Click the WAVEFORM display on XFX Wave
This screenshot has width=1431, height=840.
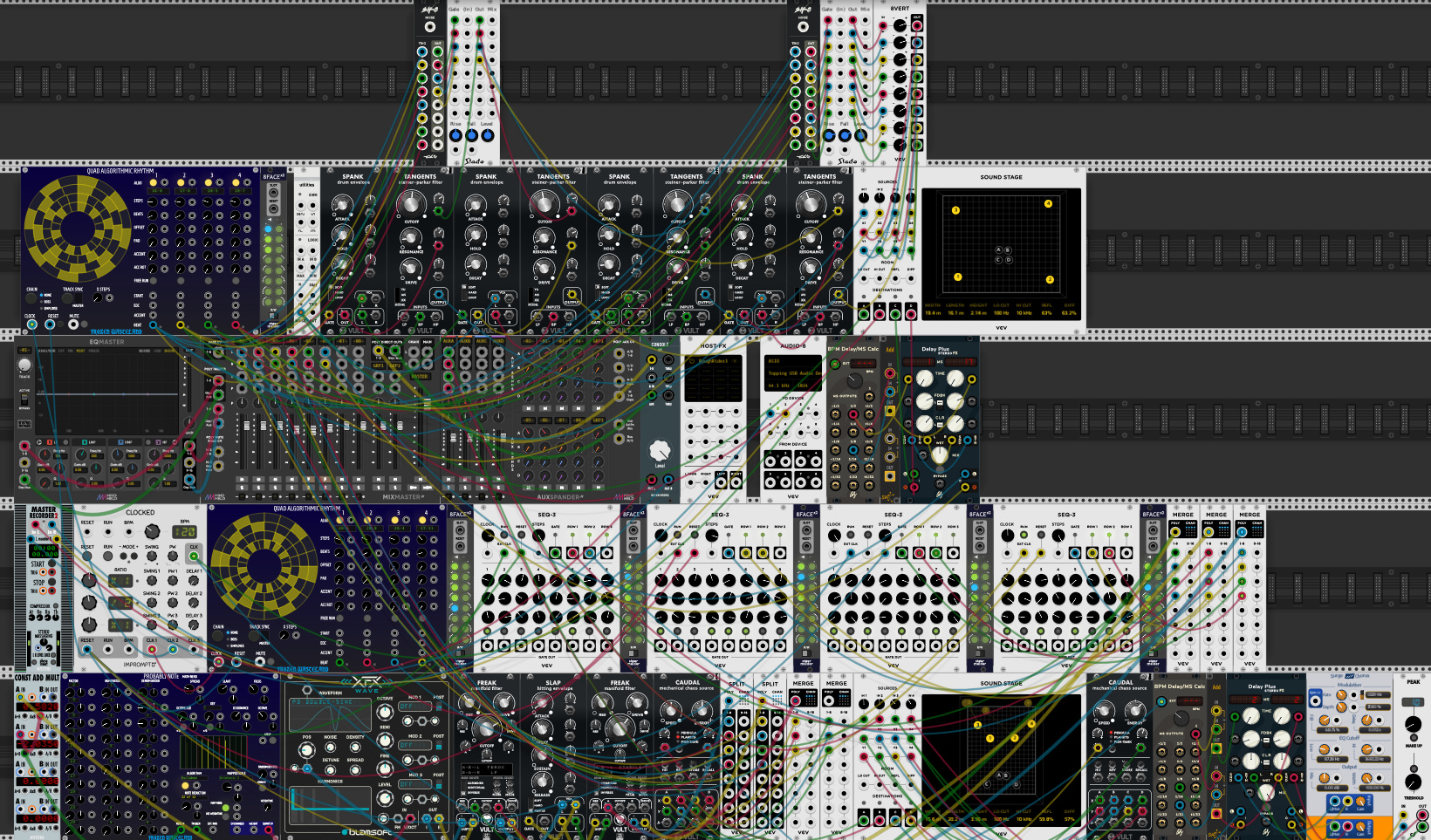click(x=331, y=715)
